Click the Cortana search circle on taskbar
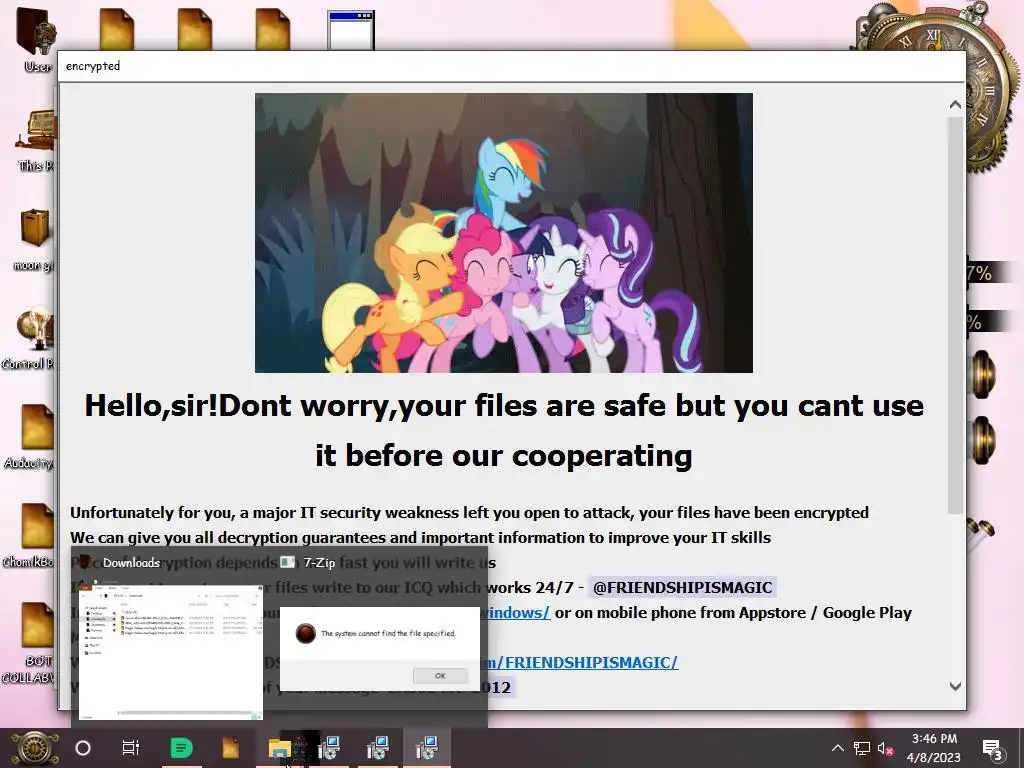This screenshot has height=768, width=1024. coord(83,748)
